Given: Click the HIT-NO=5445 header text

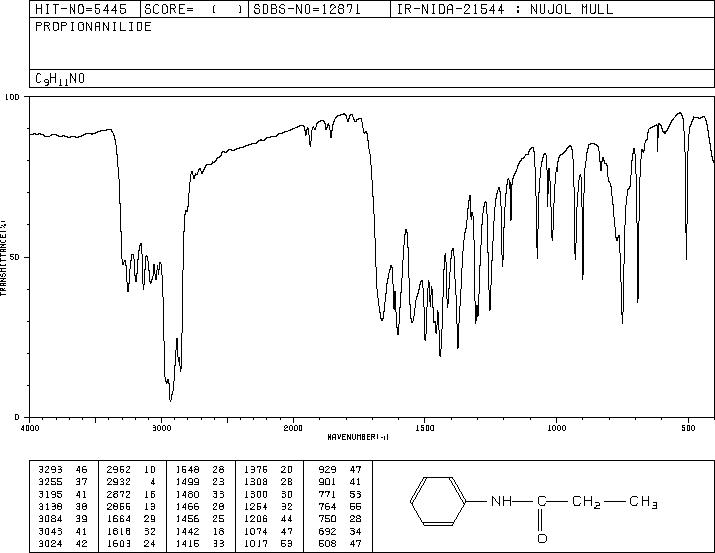Looking at the screenshot, I should pos(81,9).
